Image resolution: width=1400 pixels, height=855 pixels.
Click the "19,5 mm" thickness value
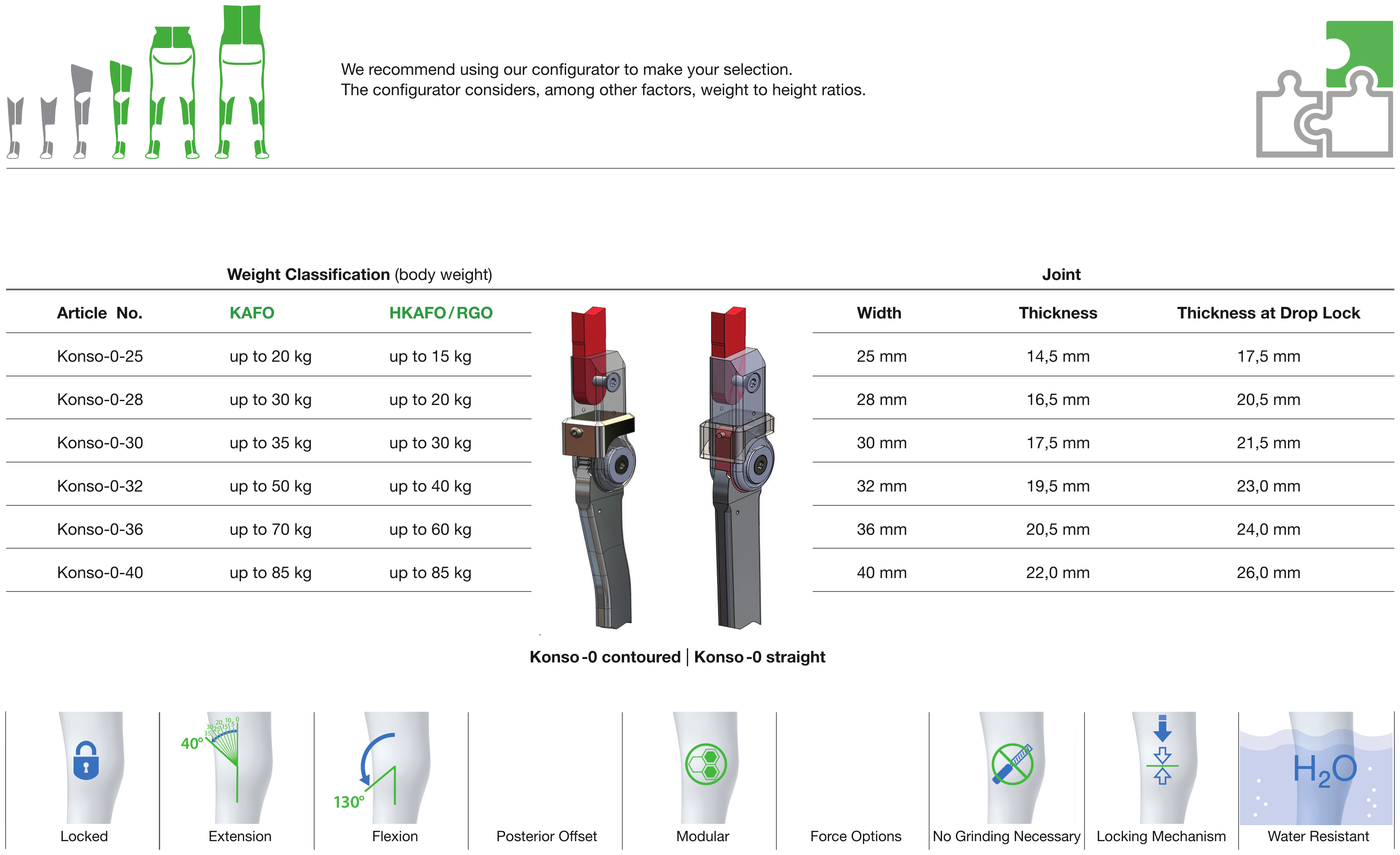click(x=1058, y=486)
